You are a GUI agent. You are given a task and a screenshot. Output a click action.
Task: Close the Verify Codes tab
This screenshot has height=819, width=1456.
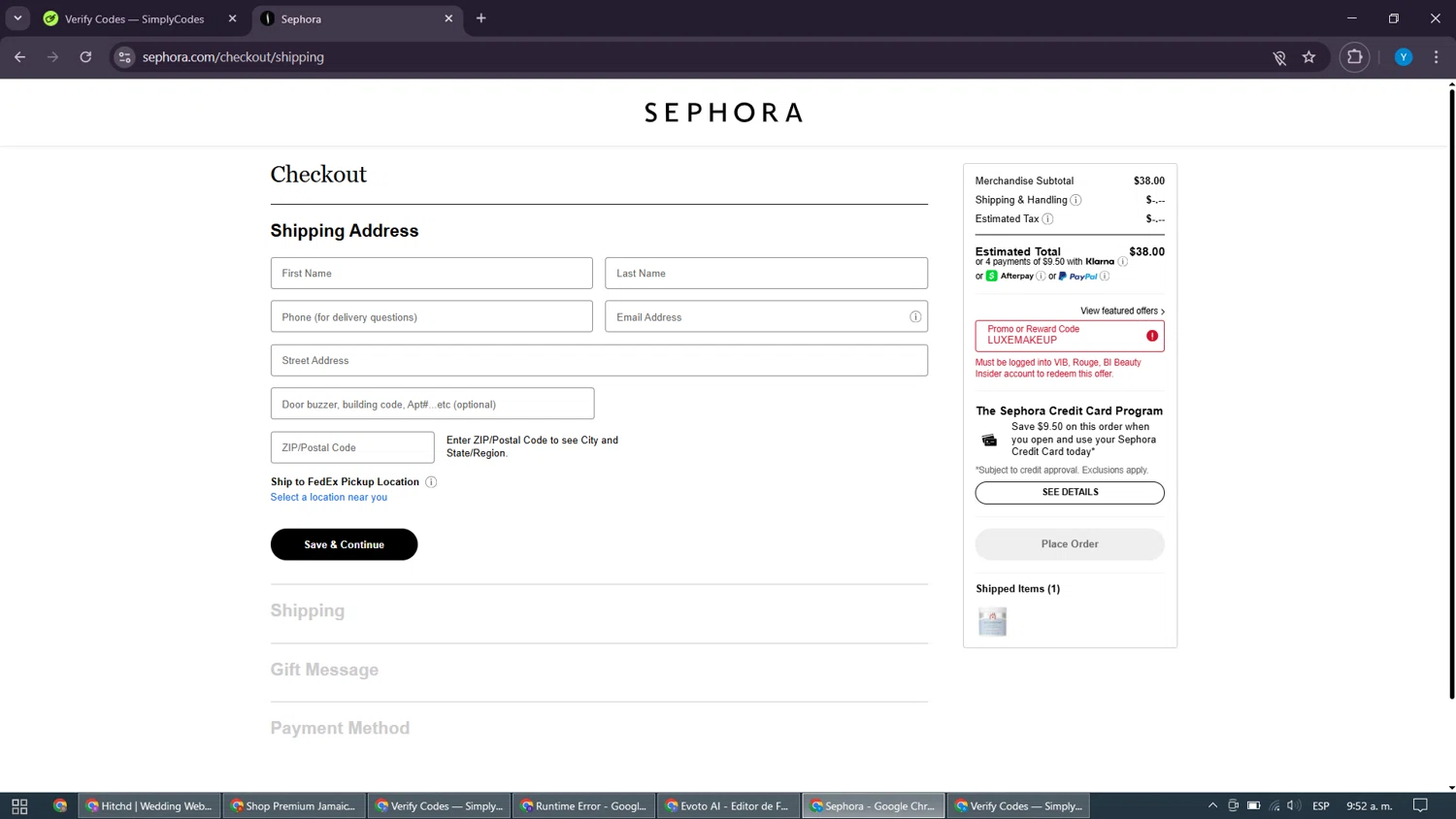232,18
